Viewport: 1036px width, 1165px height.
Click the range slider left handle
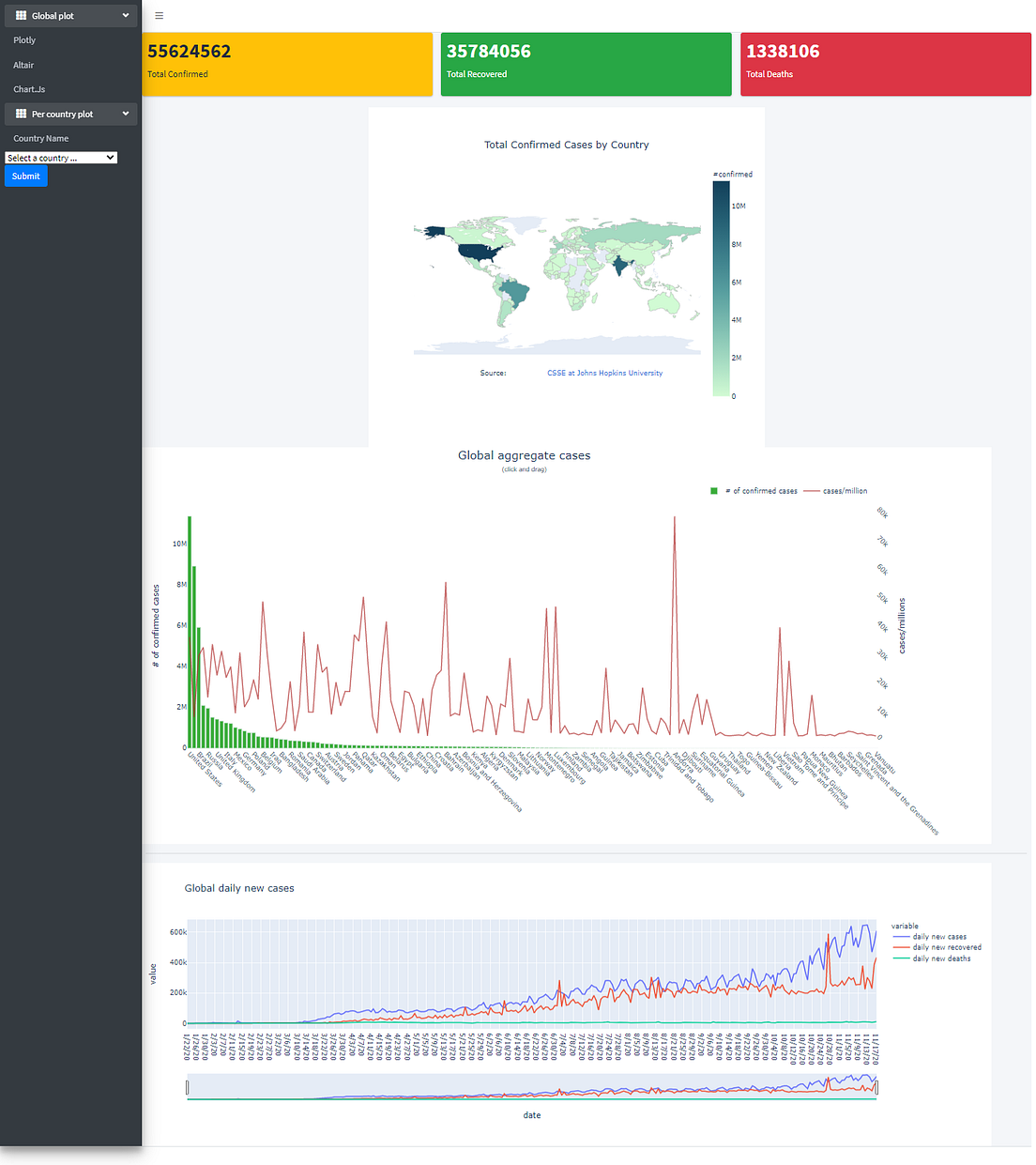(187, 1087)
